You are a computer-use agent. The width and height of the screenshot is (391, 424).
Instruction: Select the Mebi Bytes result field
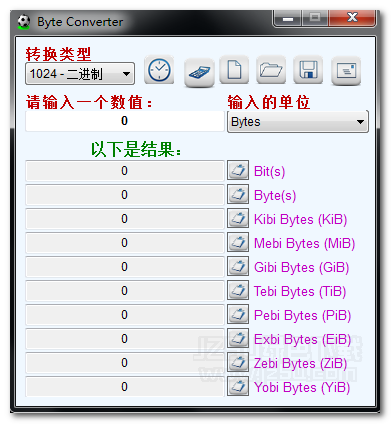click(x=125, y=243)
